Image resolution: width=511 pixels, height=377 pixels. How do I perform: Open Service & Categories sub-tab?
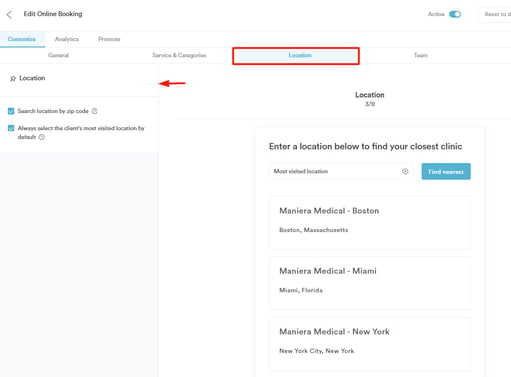tap(179, 55)
